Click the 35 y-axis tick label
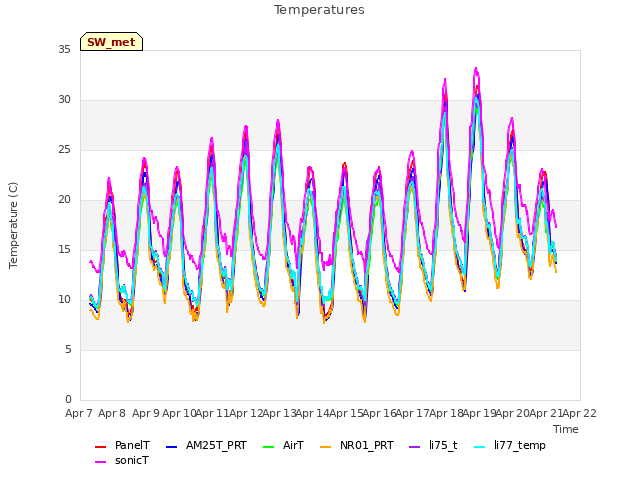The height and width of the screenshot is (480, 640). 64,49
